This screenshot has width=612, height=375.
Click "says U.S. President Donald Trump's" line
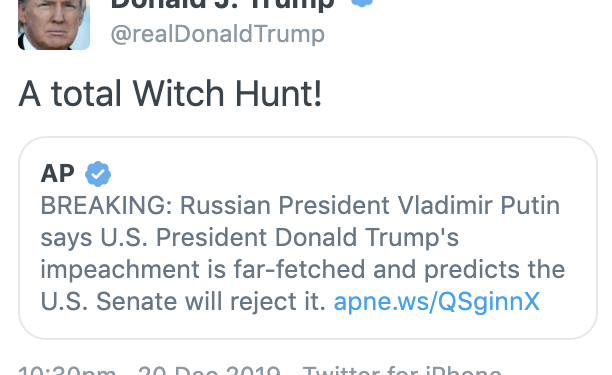click(250, 238)
